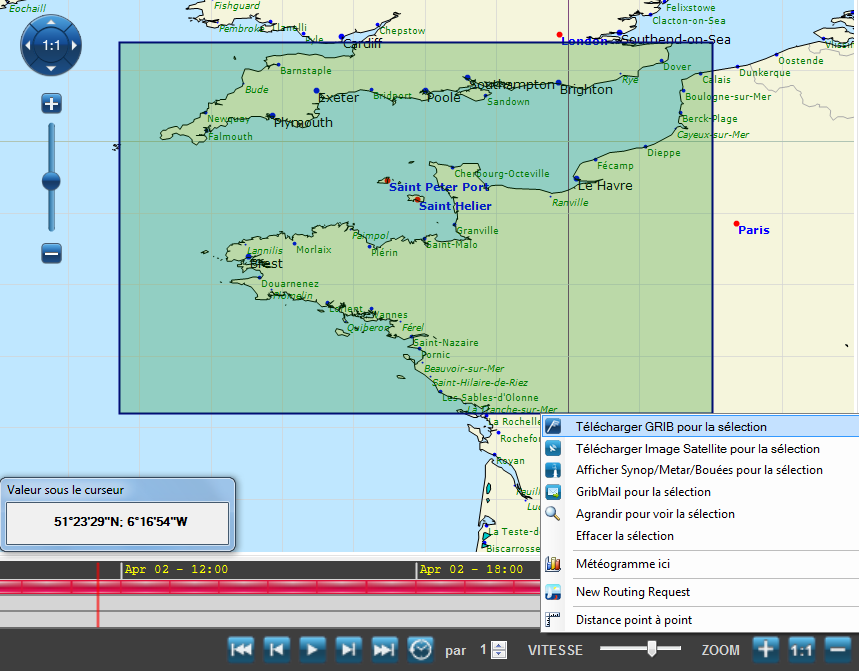Choose 'Télécharger GRIB pour la sélection'
The height and width of the screenshot is (671, 859).
click(x=671, y=427)
